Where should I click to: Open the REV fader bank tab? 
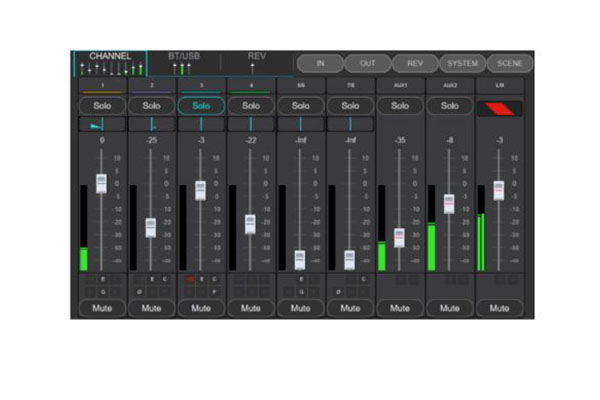256,64
